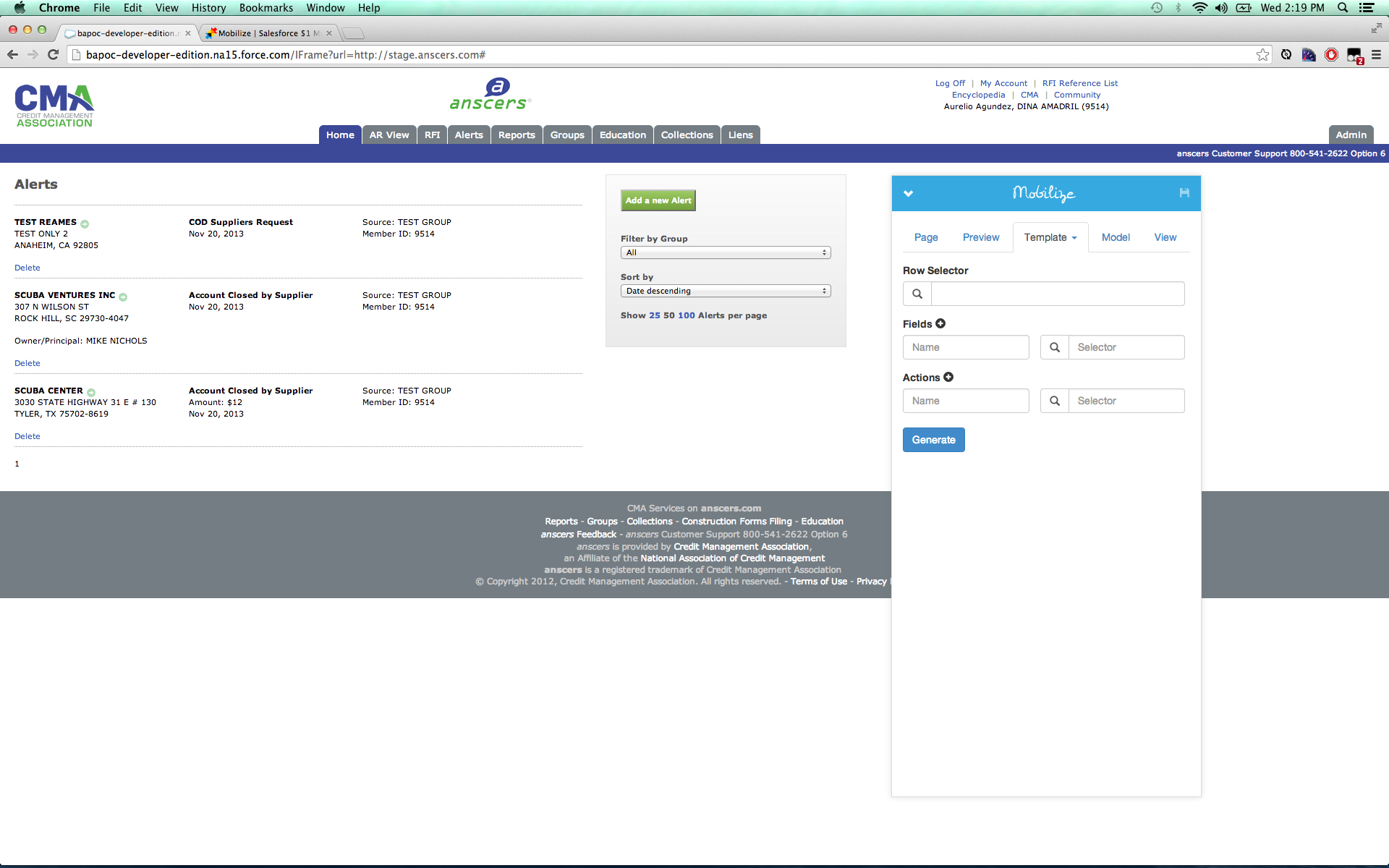Click the Row Selector search icon

917,294
